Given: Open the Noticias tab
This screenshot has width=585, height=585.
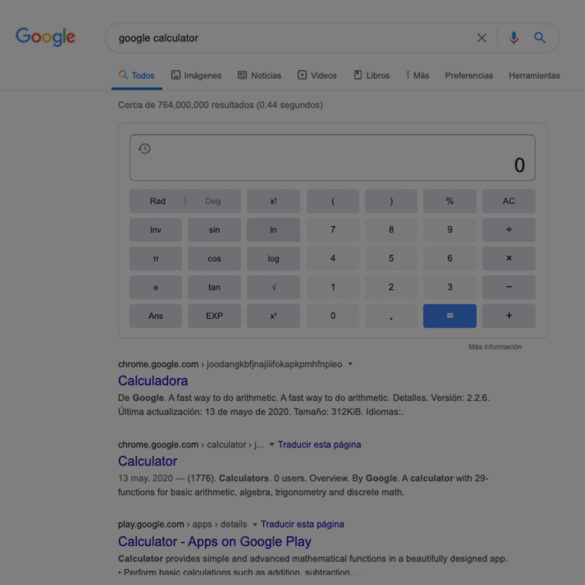Looking at the screenshot, I should pyautogui.click(x=260, y=75).
